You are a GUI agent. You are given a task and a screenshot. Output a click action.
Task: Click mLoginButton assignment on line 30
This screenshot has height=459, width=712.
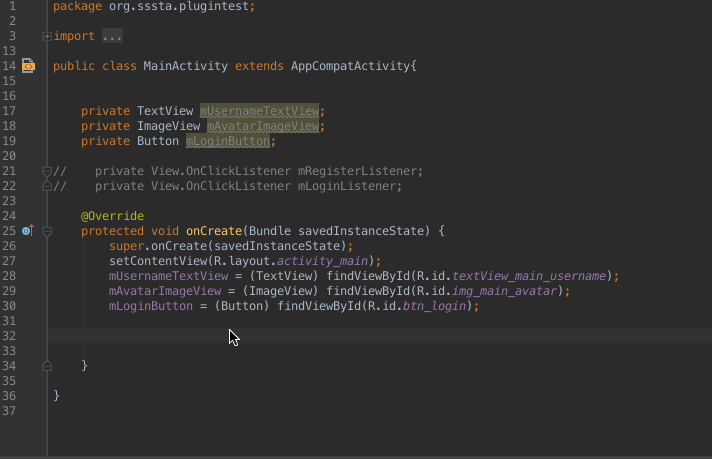coord(151,306)
